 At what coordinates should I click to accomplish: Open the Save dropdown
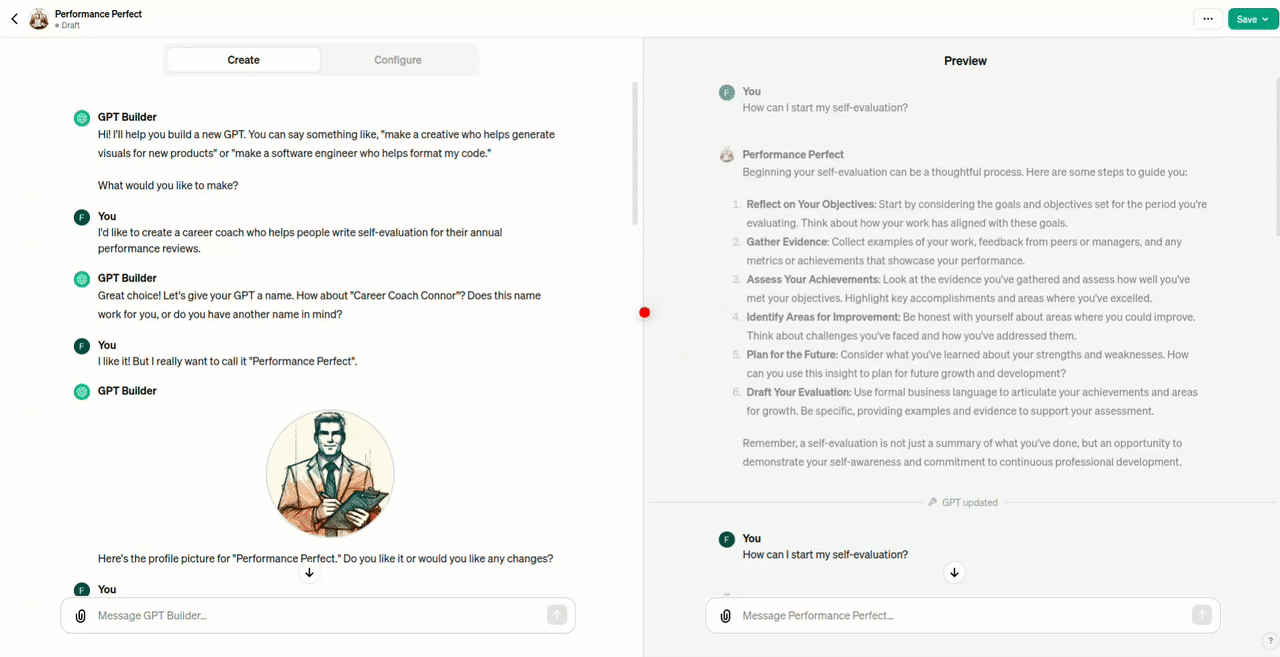pyautogui.click(x=1252, y=19)
